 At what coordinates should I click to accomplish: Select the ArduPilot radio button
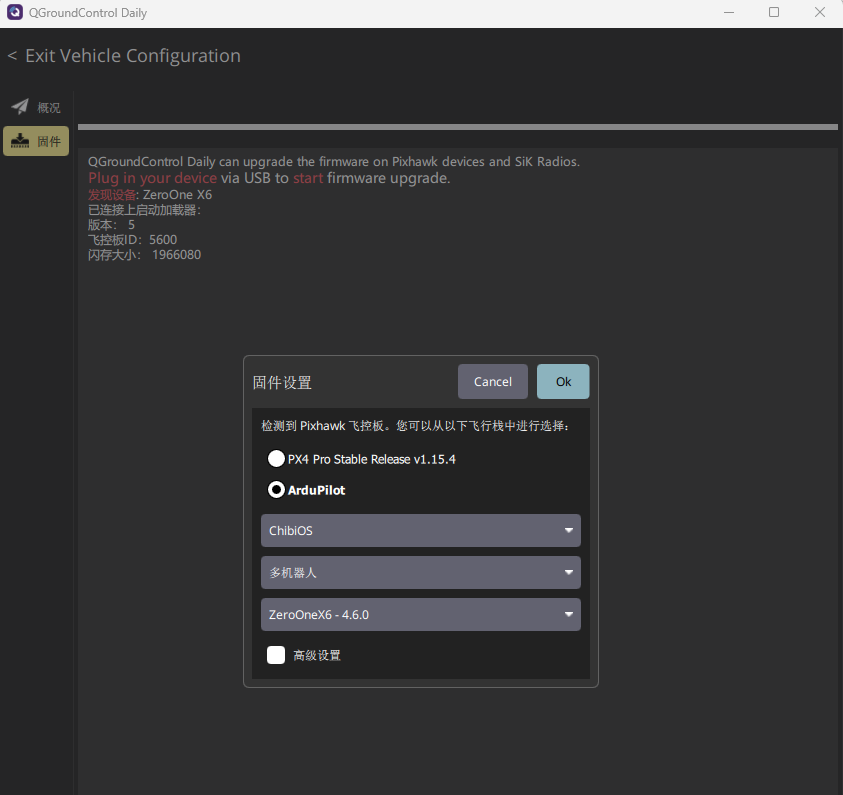click(276, 490)
